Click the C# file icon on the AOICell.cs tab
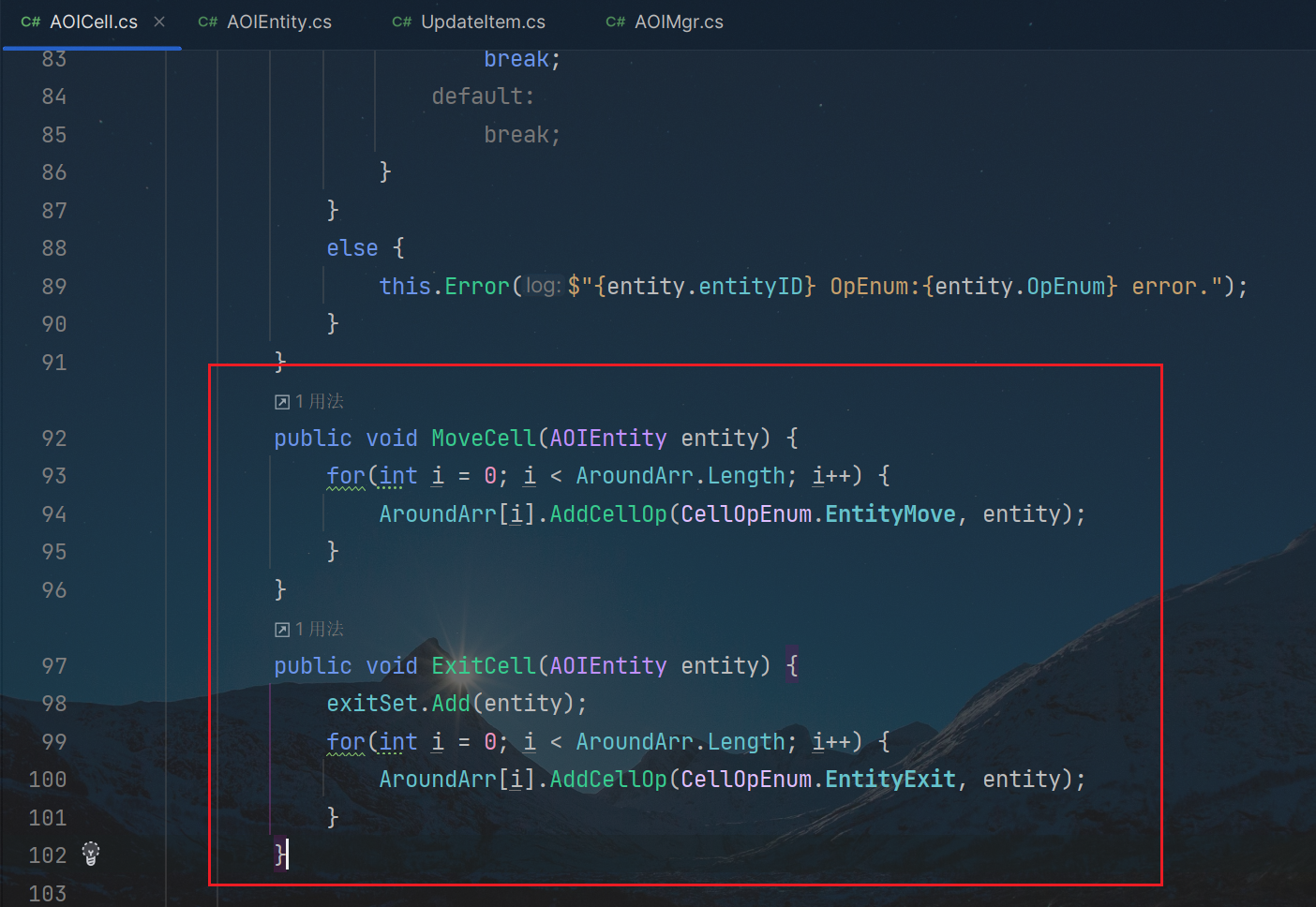This screenshot has height=907, width=1316. coord(31,22)
